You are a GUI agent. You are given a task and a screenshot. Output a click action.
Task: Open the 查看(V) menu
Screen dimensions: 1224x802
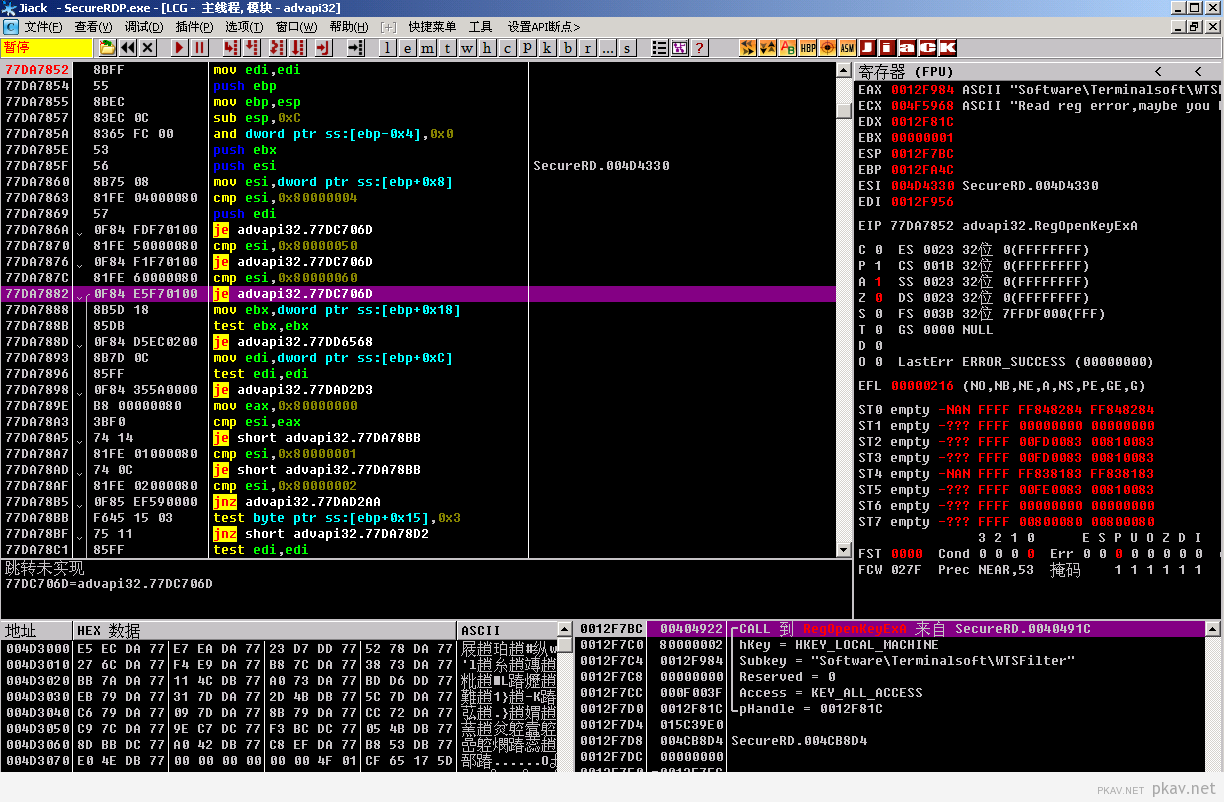93,27
